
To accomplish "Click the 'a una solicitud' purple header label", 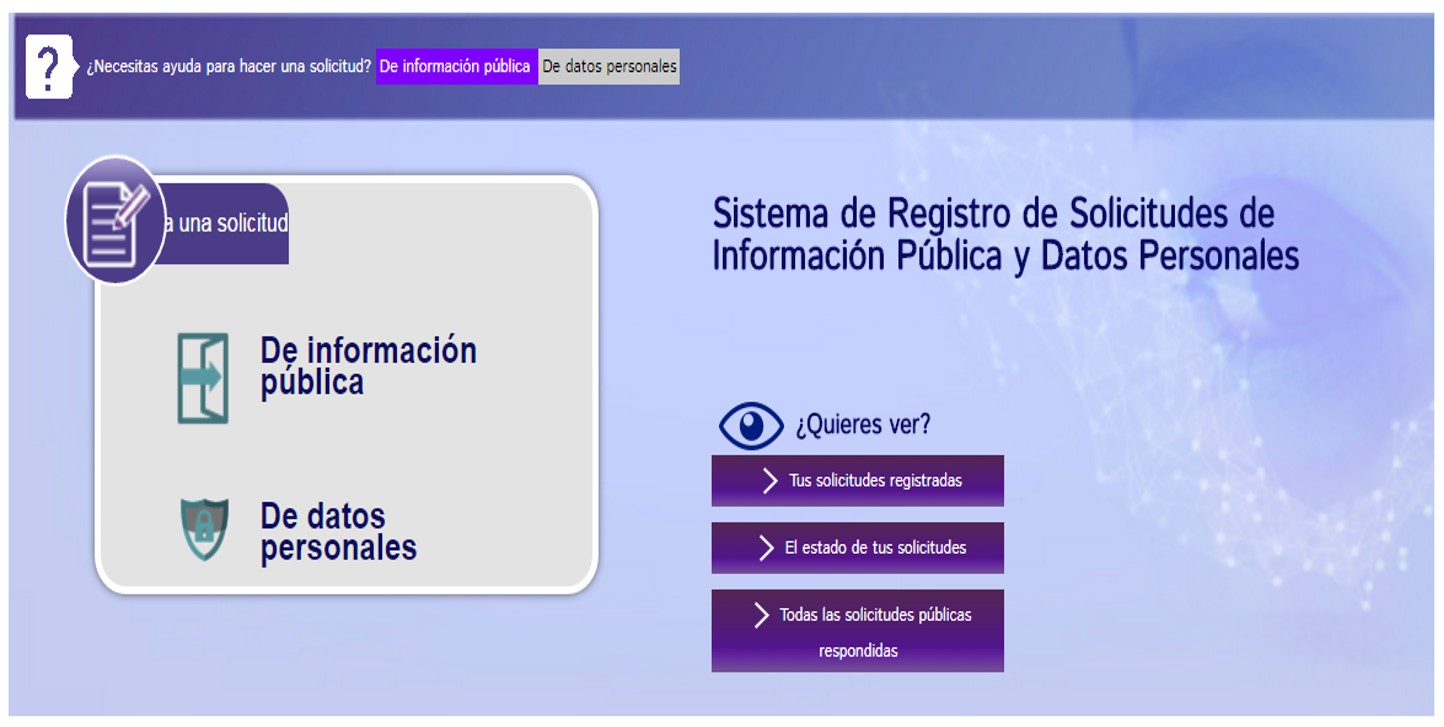I will 226,223.
